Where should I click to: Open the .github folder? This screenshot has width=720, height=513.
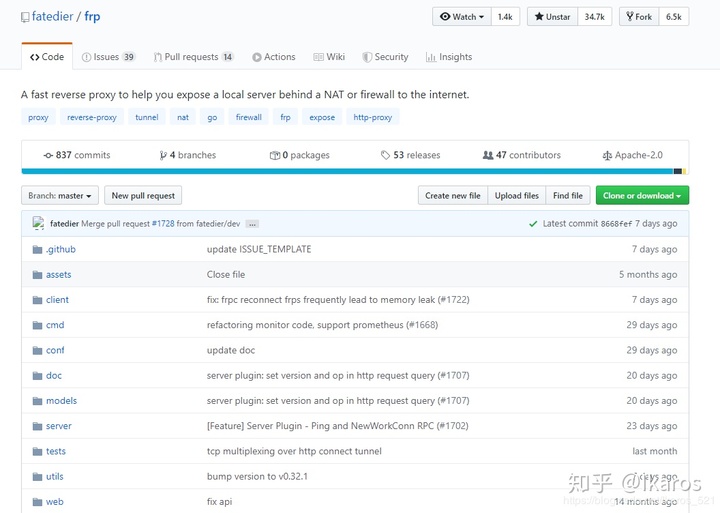(x=61, y=249)
